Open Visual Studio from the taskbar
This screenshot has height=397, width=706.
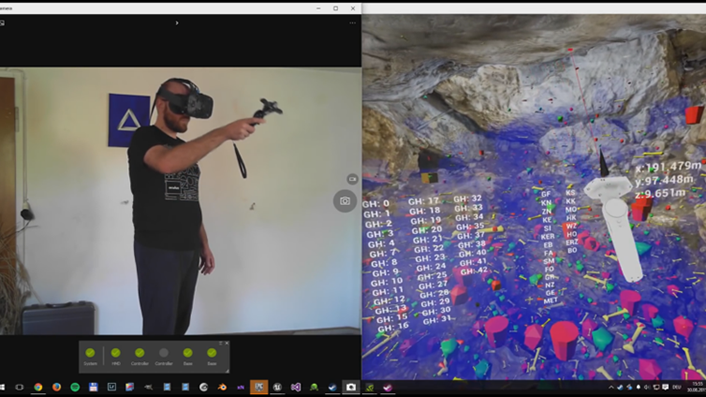tap(295, 387)
